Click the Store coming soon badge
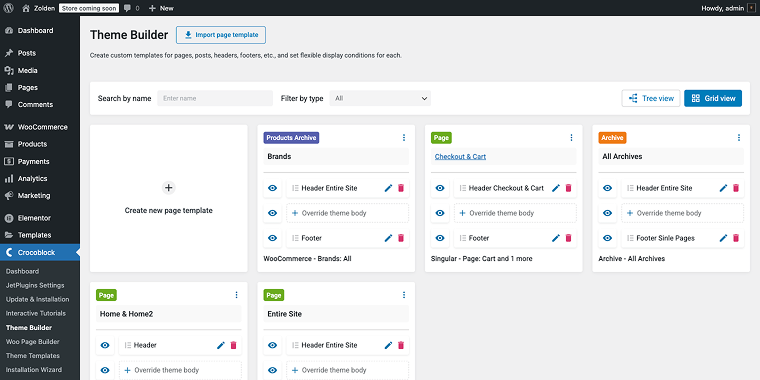This screenshot has width=760, height=380. click(x=89, y=8)
